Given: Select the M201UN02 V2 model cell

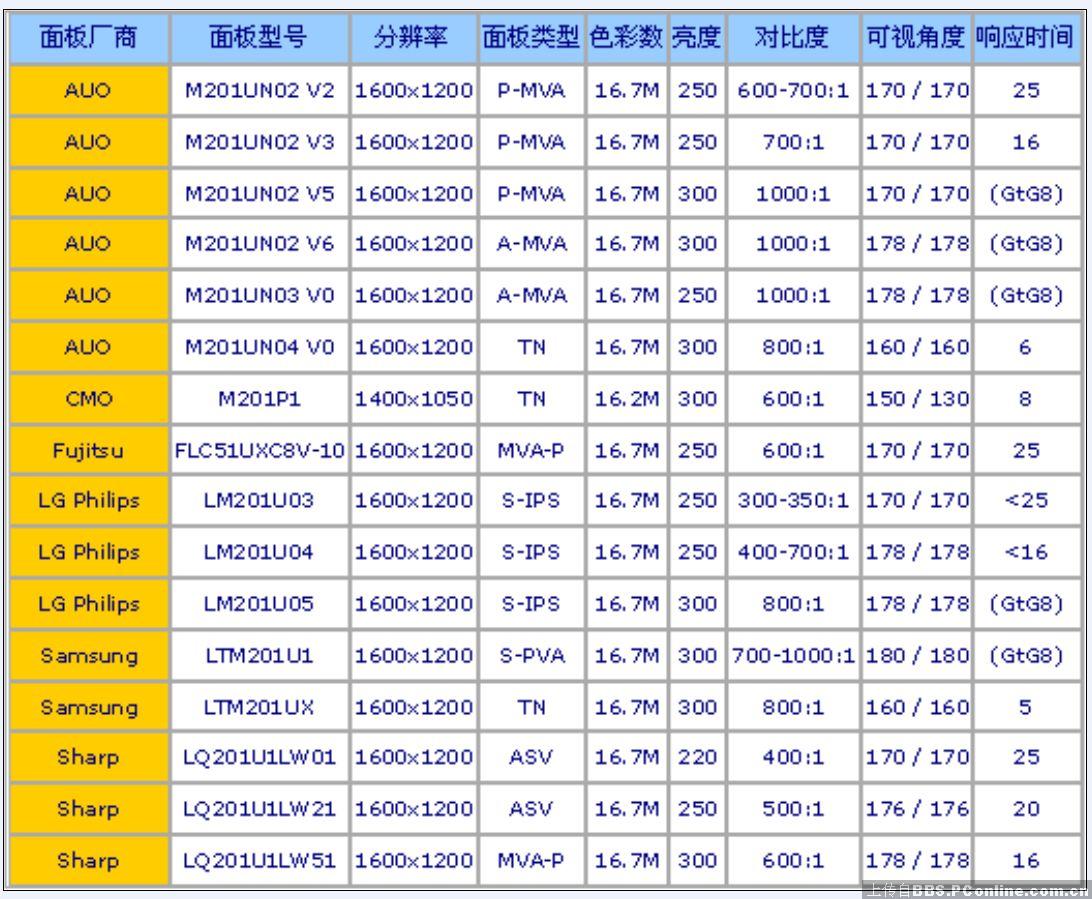Looking at the screenshot, I should tap(259, 91).
